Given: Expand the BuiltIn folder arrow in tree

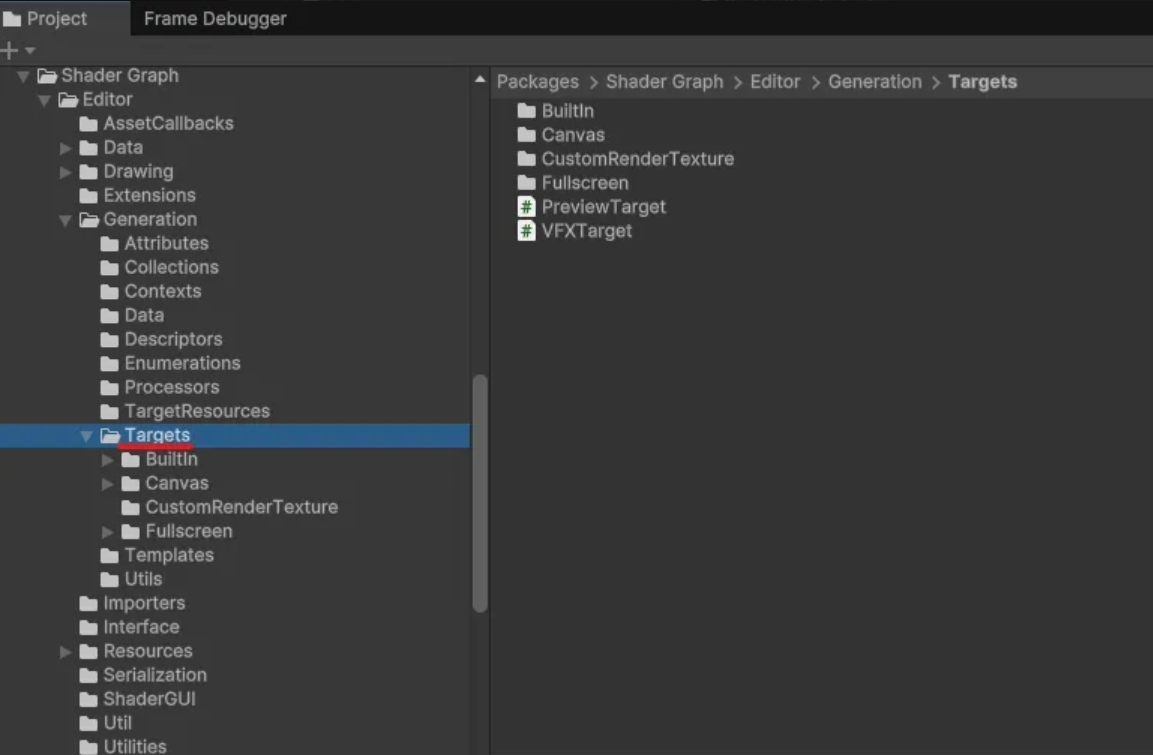Looking at the screenshot, I should [107, 460].
